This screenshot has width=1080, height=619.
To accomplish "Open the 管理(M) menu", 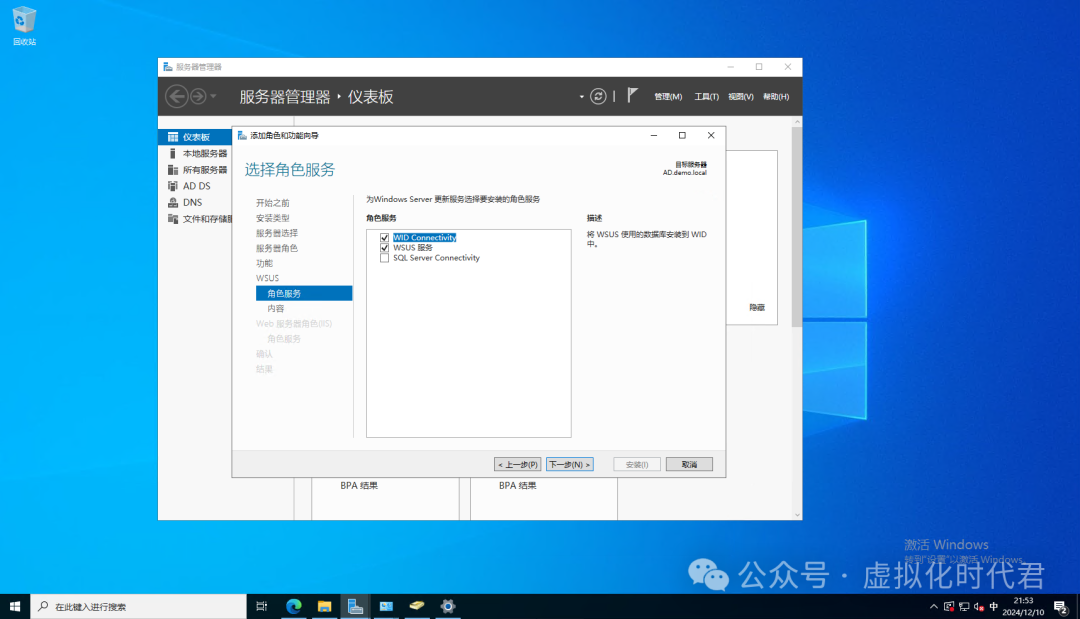I will coord(667,96).
